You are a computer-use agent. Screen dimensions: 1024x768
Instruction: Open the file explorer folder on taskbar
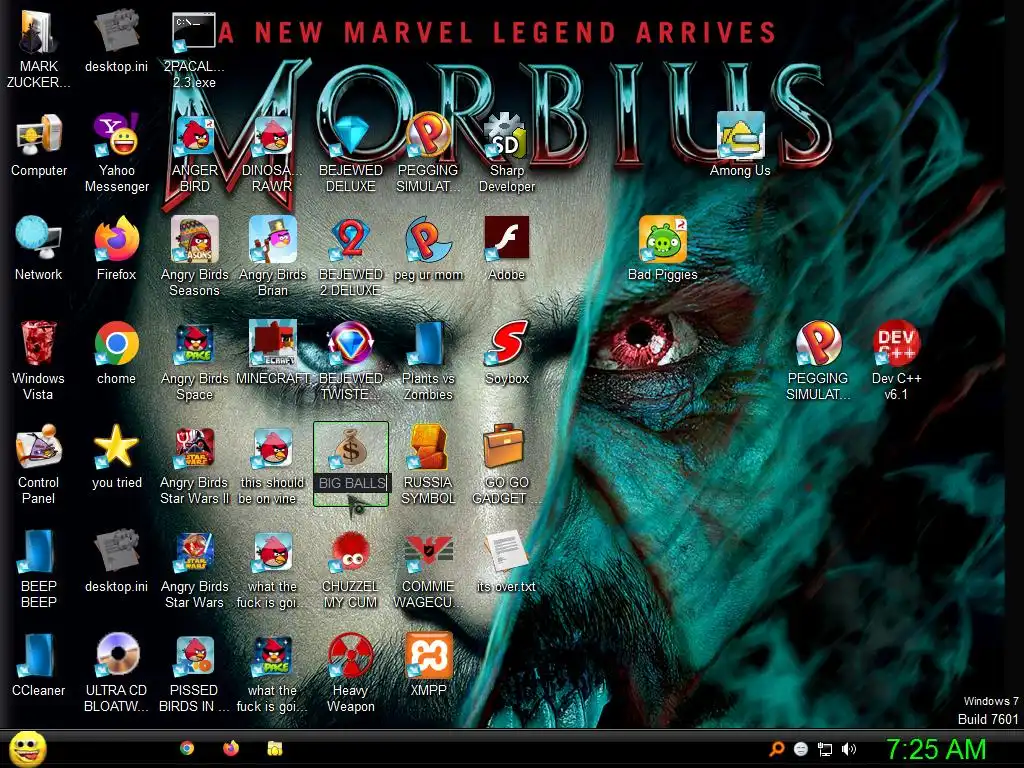[x=275, y=748]
